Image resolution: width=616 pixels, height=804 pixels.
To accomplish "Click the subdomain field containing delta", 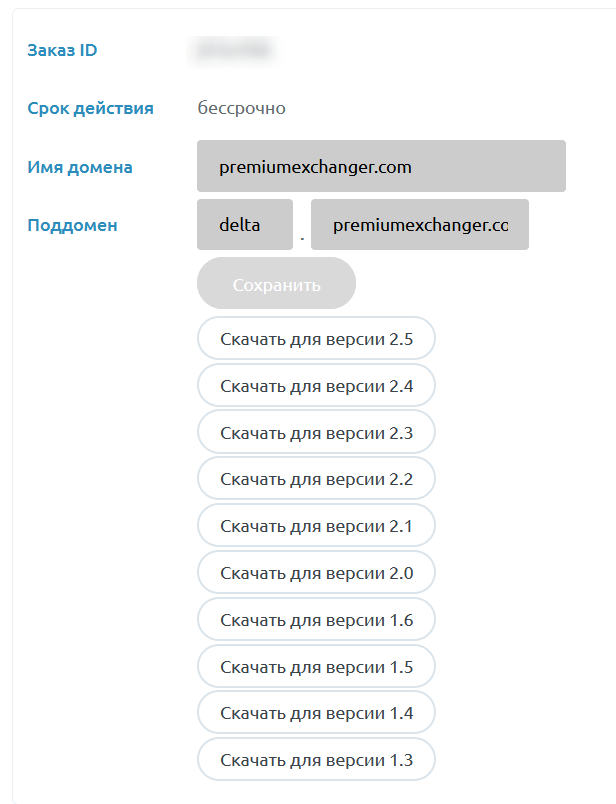I will click(x=245, y=225).
